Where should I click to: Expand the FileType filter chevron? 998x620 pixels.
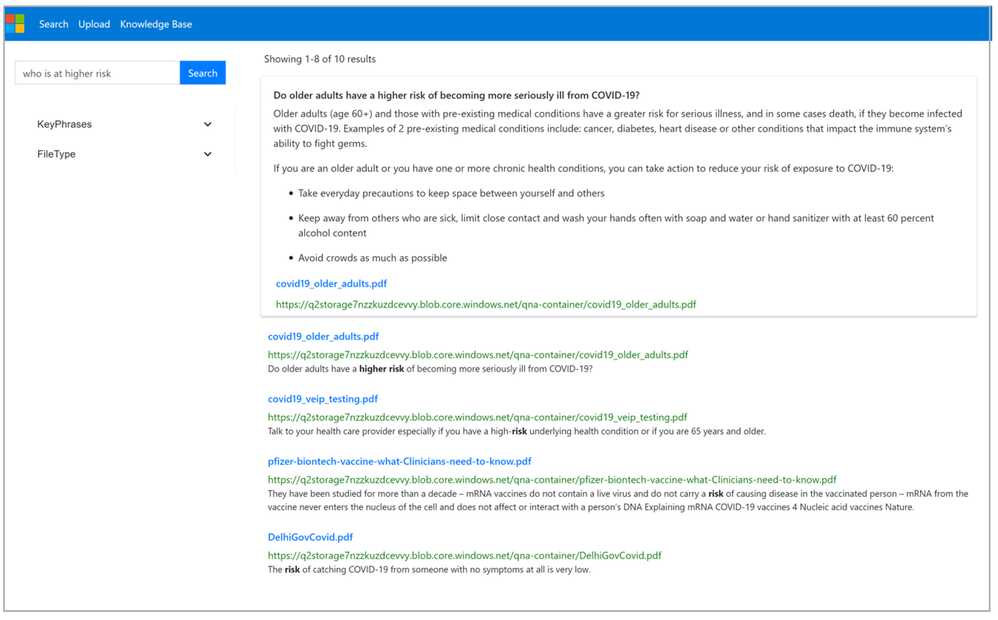point(207,154)
